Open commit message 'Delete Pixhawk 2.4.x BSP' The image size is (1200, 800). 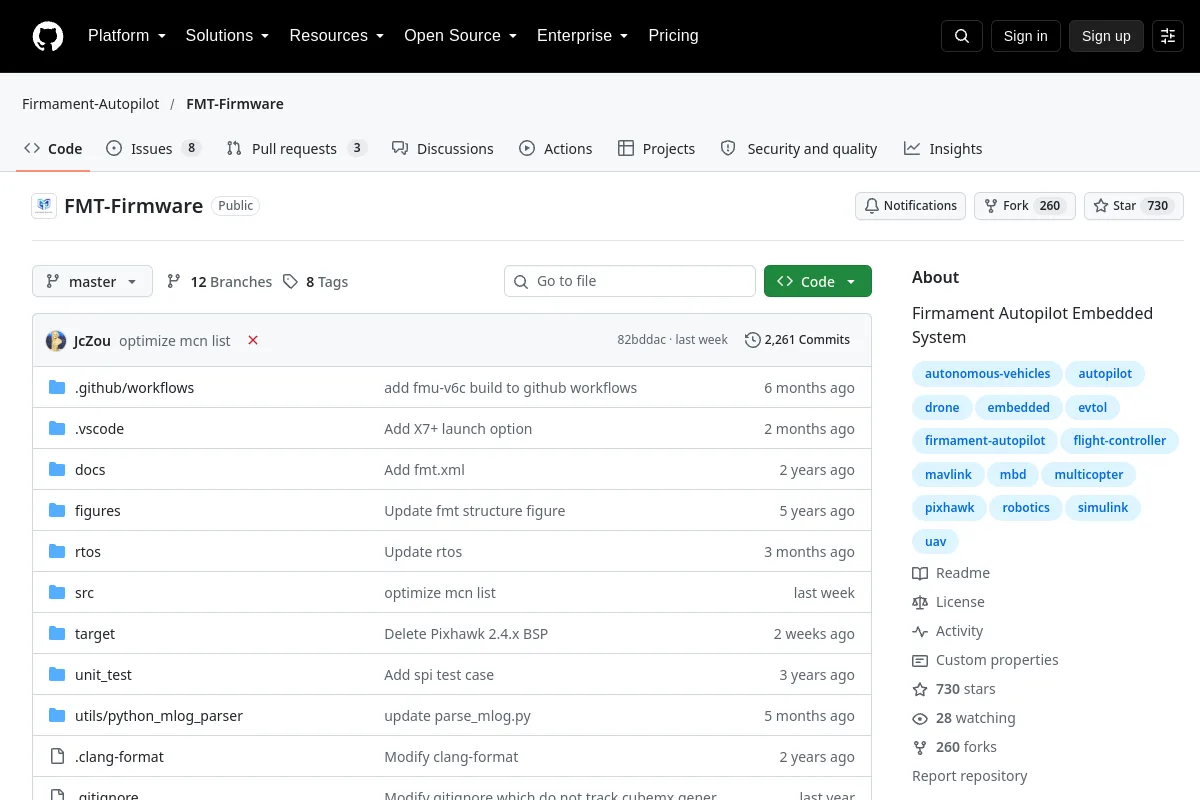point(466,634)
